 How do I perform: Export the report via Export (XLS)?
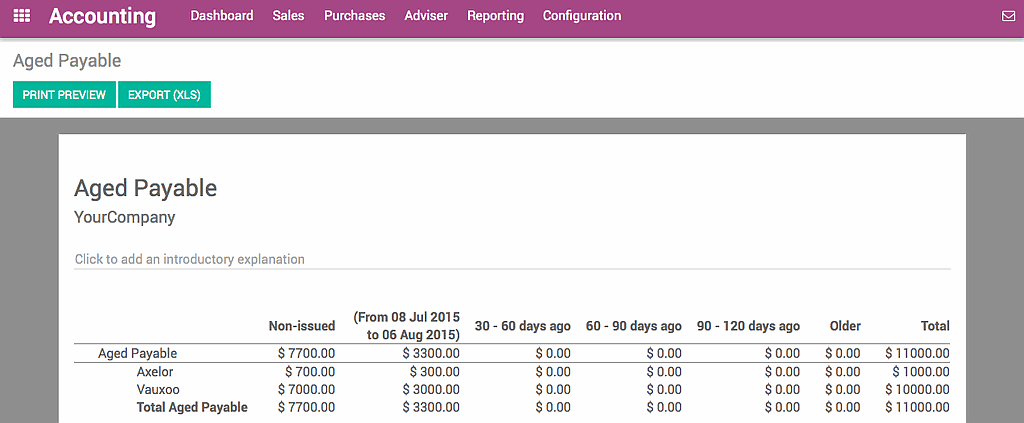tap(164, 95)
